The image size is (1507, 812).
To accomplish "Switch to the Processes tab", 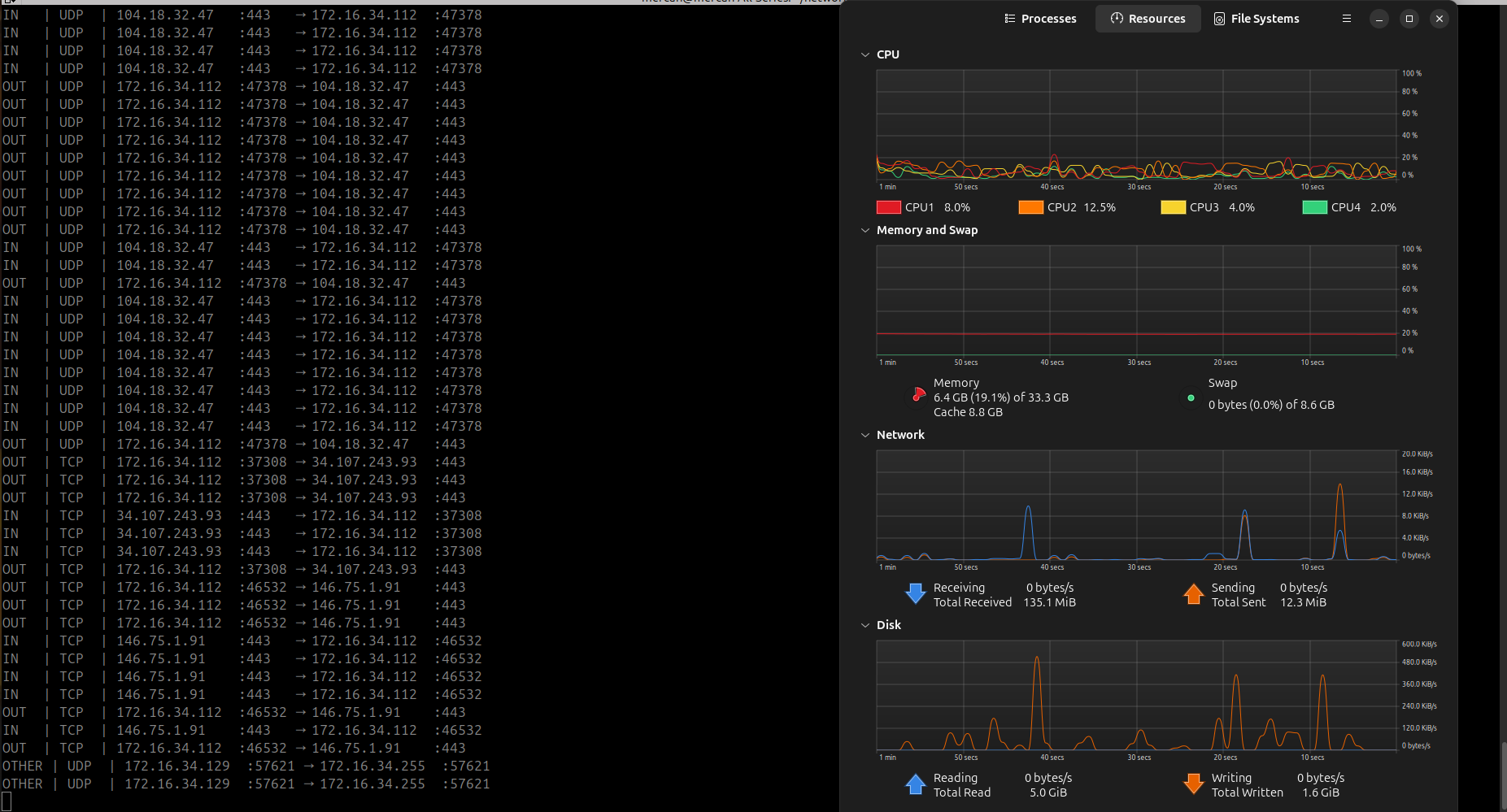I will pos(1040,19).
